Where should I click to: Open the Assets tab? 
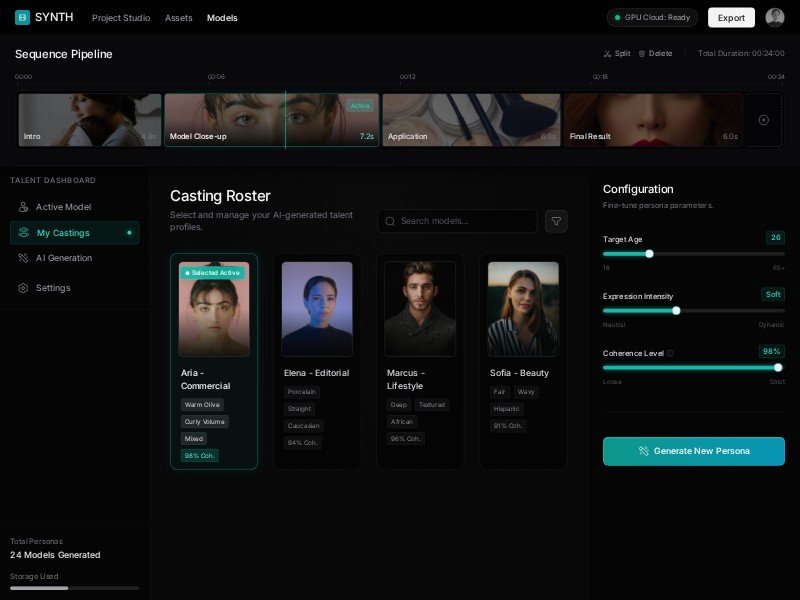coord(179,18)
